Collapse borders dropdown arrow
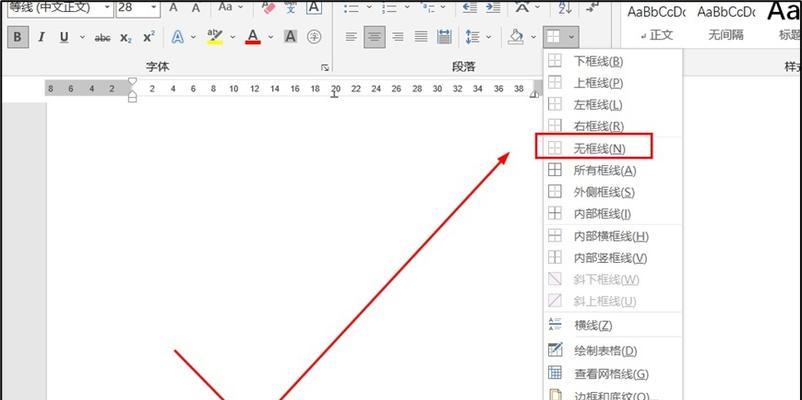 pyautogui.click(x=571, y=37)
